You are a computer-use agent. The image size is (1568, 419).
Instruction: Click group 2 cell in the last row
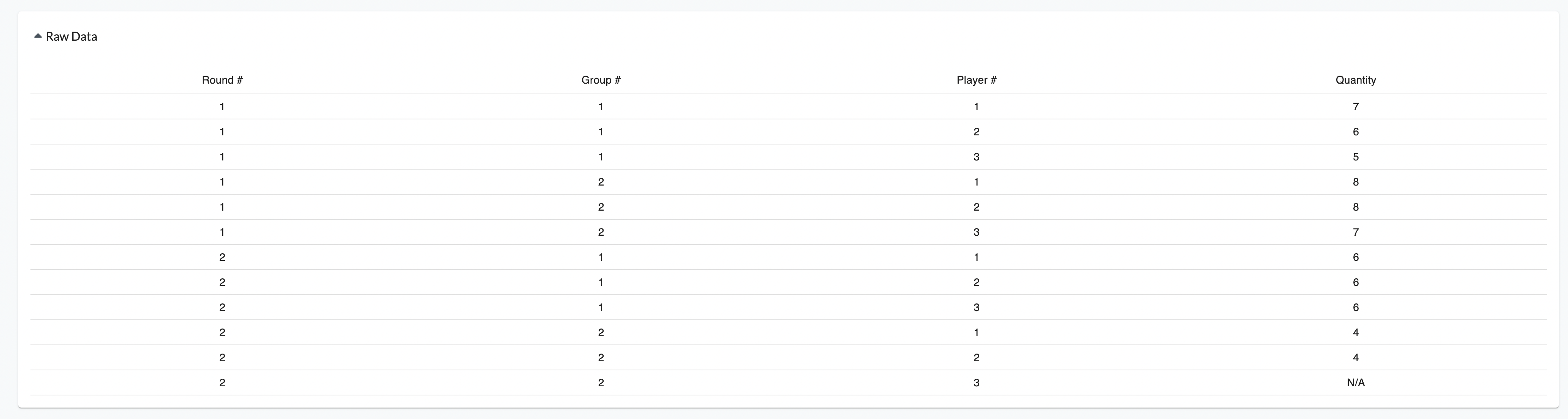(601, 383)
